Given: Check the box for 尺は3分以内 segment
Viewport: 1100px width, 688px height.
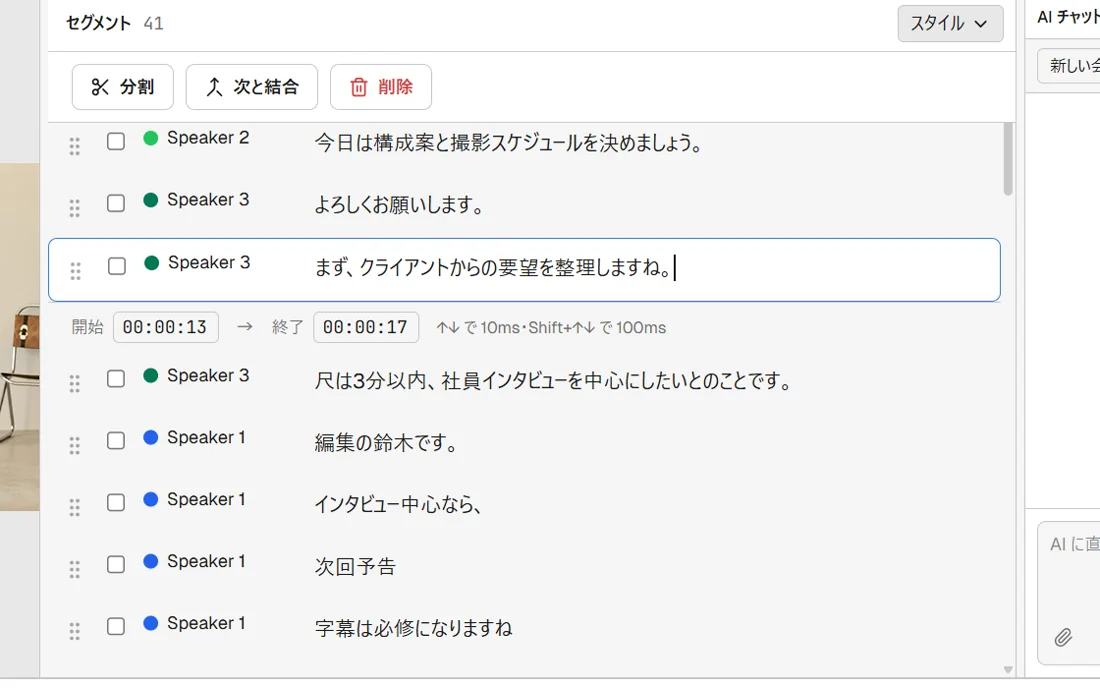Looking at the screenshot, I should point(116,379).
